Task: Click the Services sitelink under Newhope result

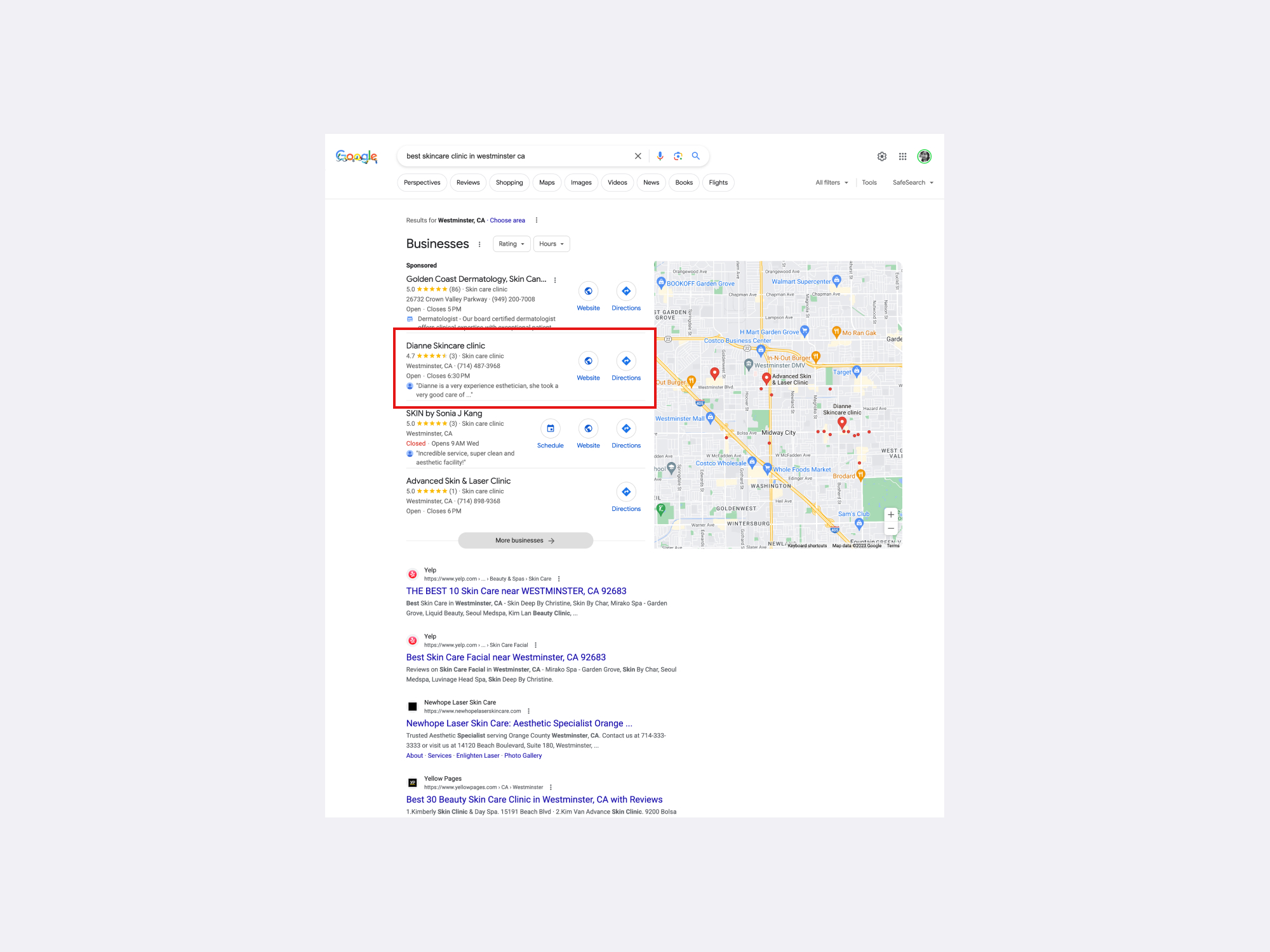Action: click(439, 756)
